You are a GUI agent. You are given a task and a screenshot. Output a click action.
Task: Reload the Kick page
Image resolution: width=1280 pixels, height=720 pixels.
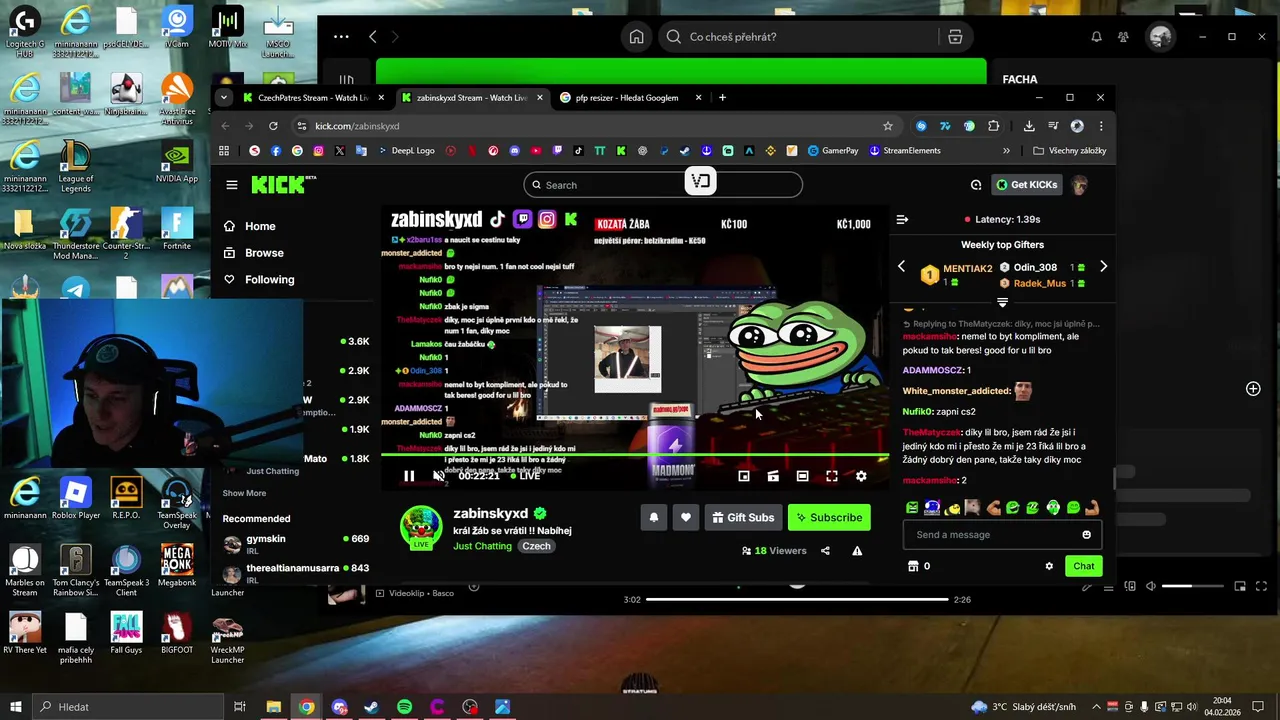(273, 126)
